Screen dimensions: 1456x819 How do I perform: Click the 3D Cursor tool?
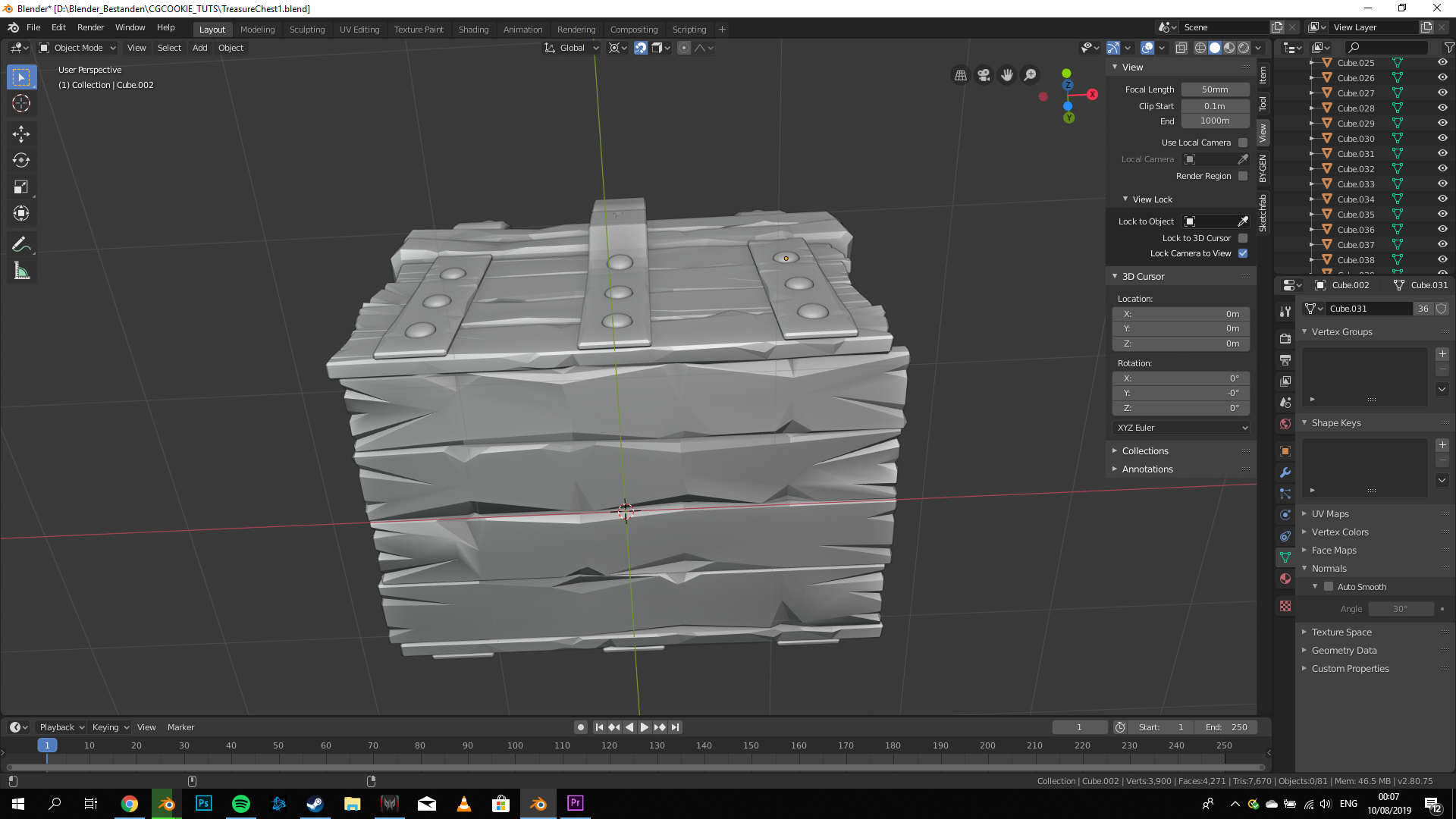tap(21, 103)
